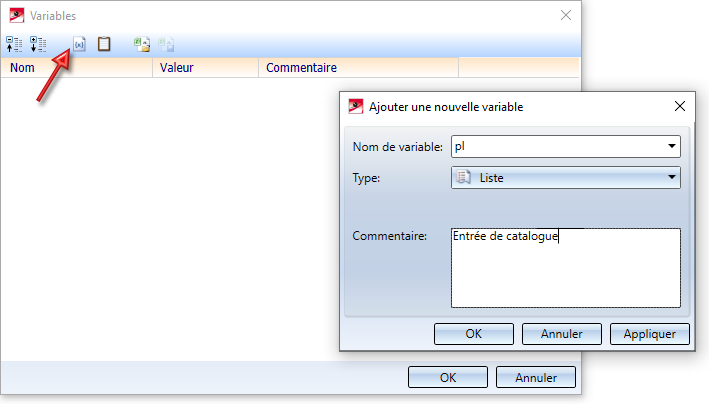This screenshot has height=404, width=709.
Task: Close the Ajouter une nouvelle variable dialog
Action: (680, 106)
